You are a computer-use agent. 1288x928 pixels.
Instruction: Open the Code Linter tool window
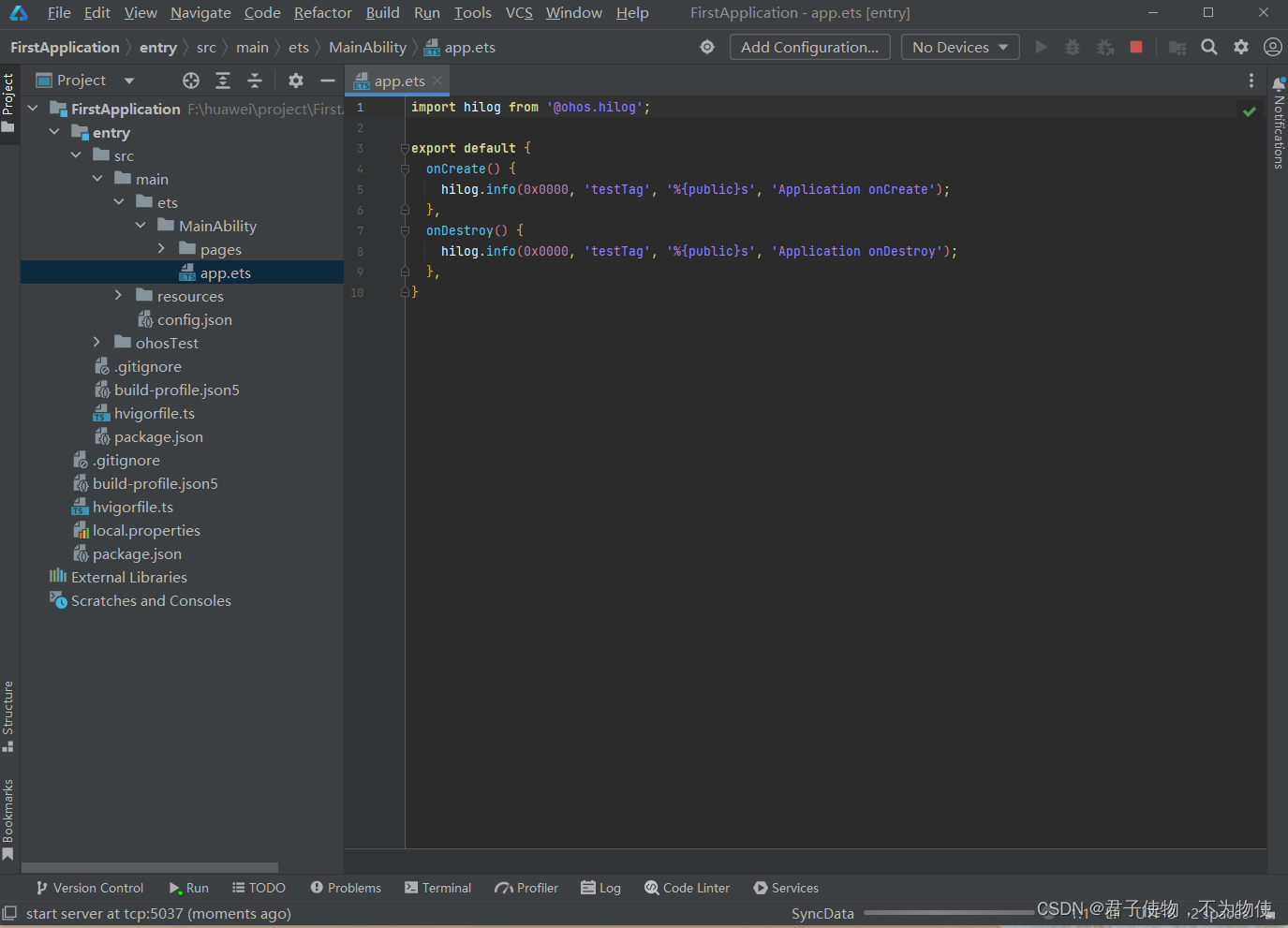point(688,888)
